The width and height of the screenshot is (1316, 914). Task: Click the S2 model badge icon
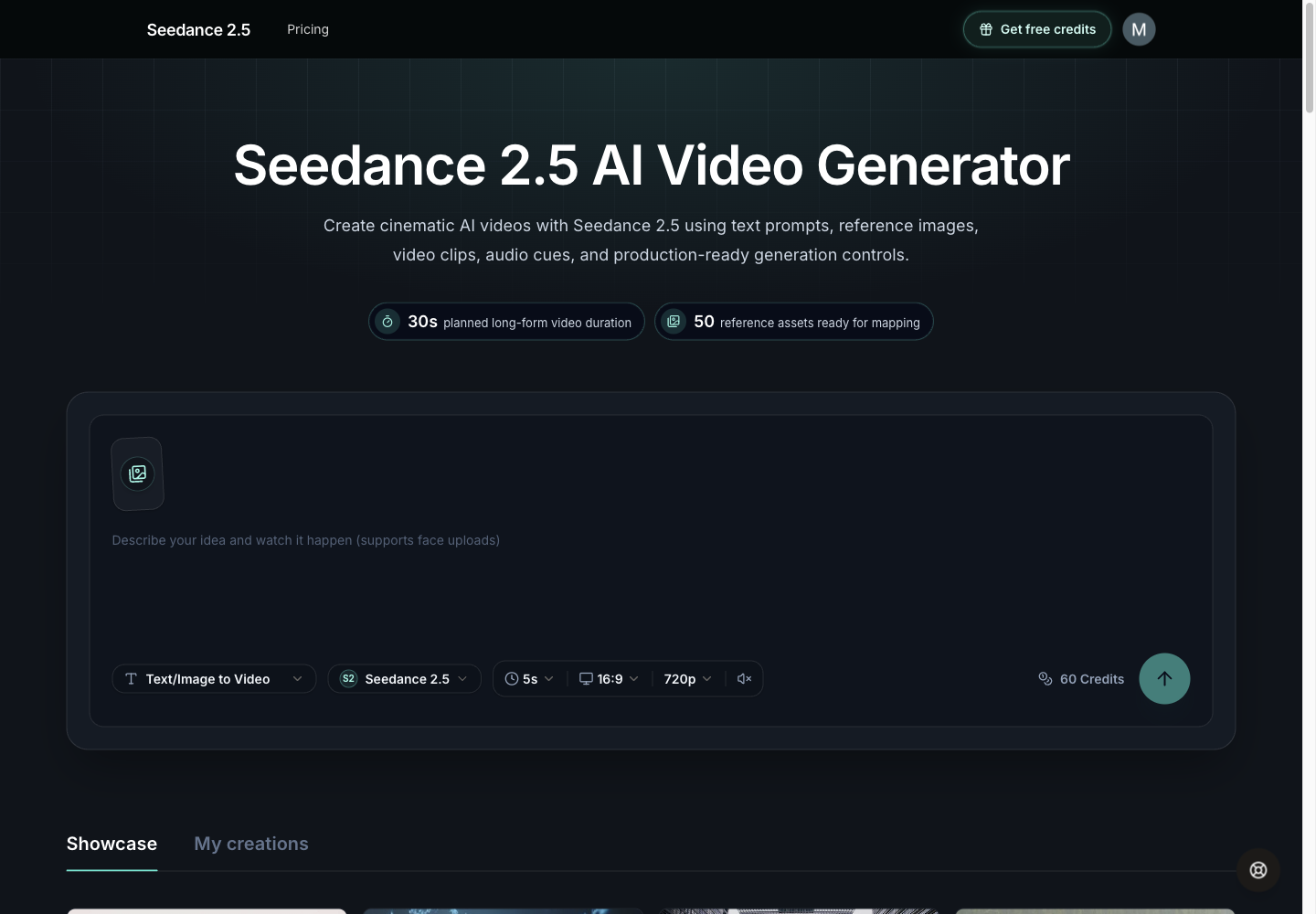[348, 678]
